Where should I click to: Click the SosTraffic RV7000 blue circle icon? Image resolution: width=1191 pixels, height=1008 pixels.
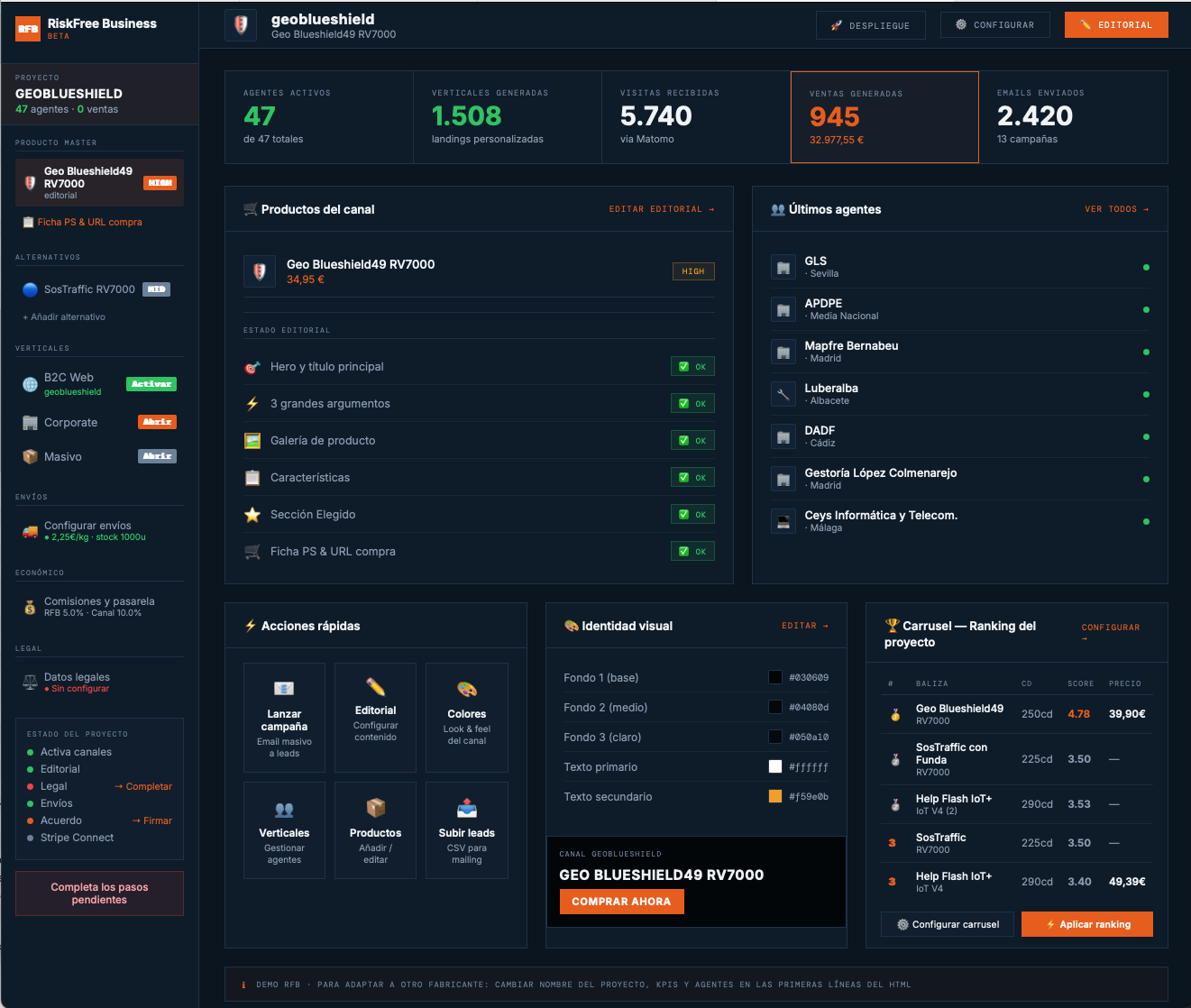[30, 289]
